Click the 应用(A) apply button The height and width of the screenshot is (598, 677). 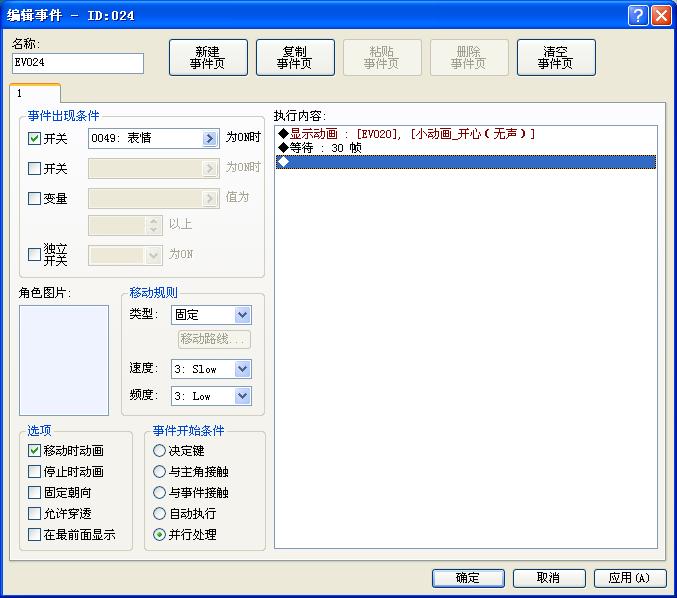(630, 578)
